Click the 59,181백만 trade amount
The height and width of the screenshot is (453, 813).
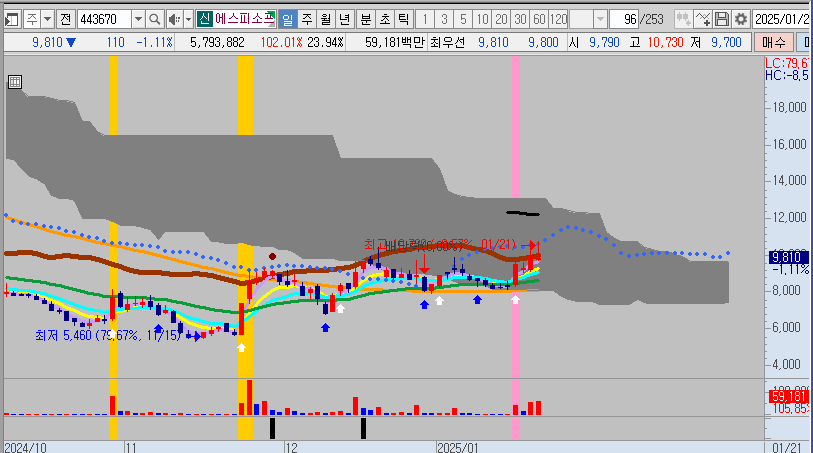pyautogui.click(x=395, y=43)
